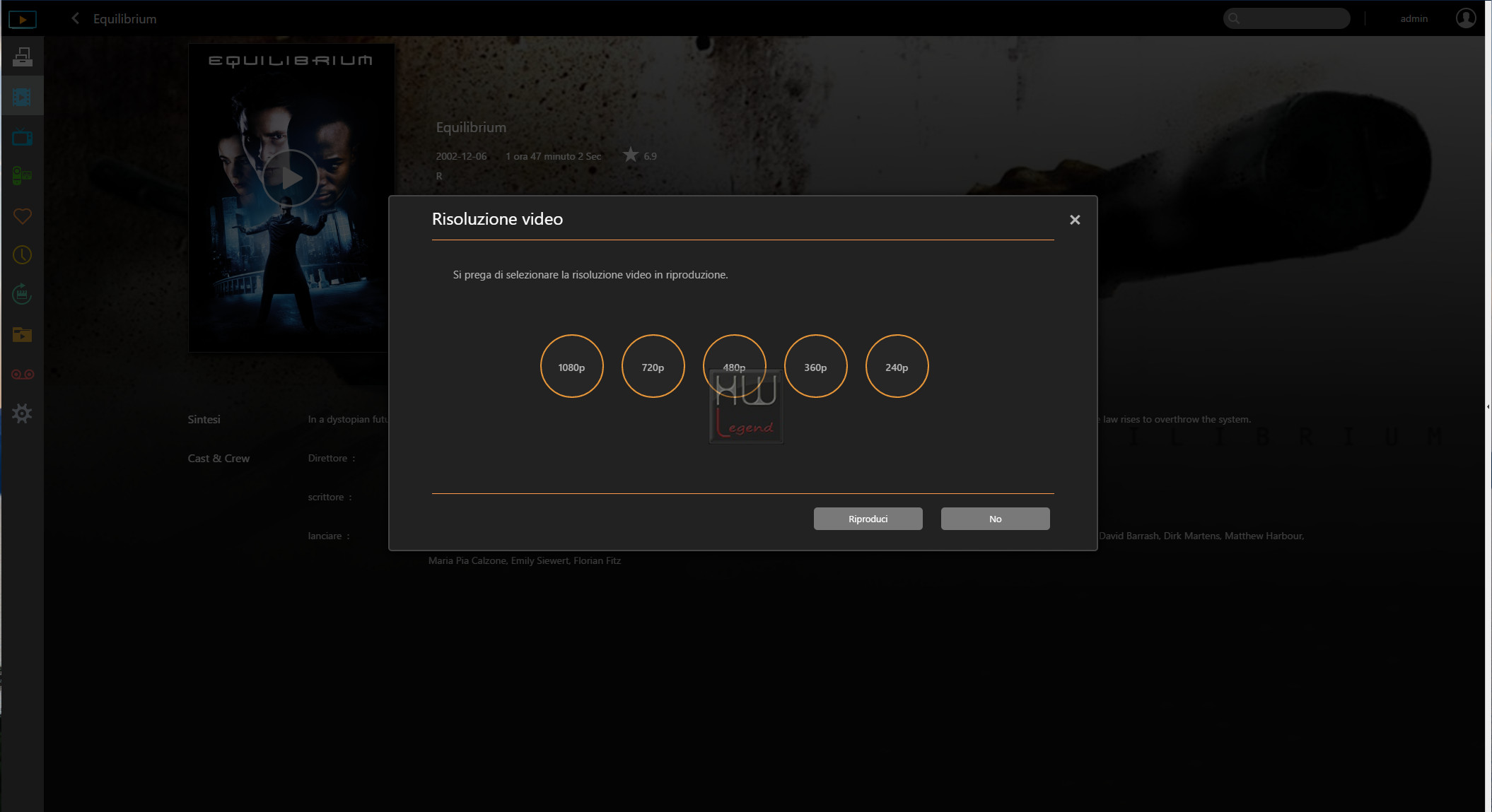Click the scrittore label

point(325,497)
